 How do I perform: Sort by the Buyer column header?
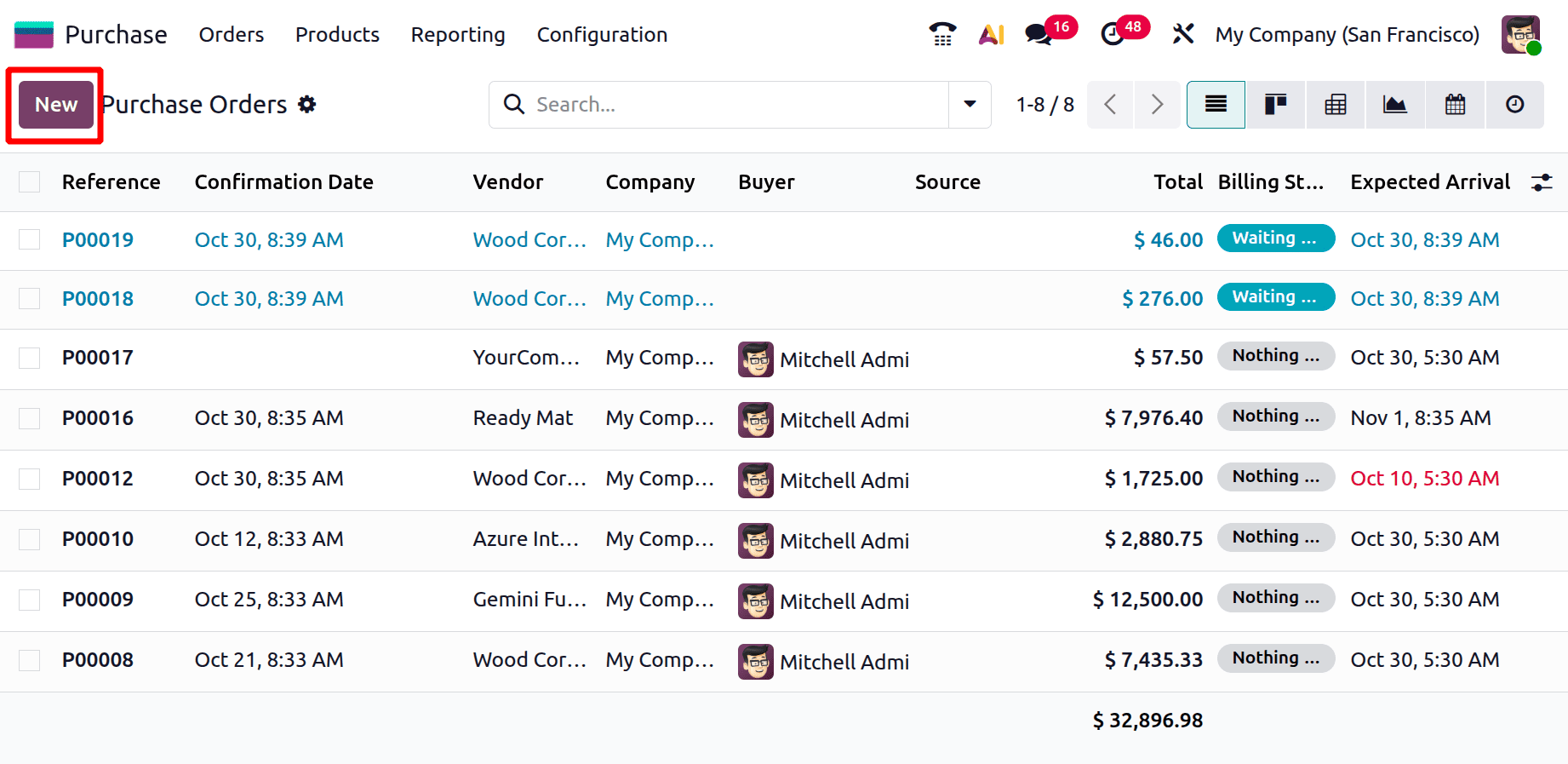pos(766,182)
